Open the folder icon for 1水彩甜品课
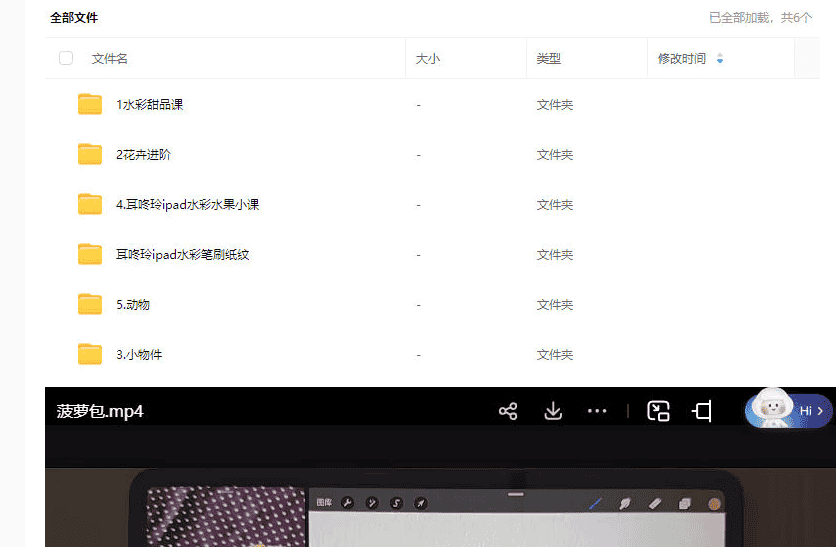This screenshot has width=836, height=547. coord(90,104)
